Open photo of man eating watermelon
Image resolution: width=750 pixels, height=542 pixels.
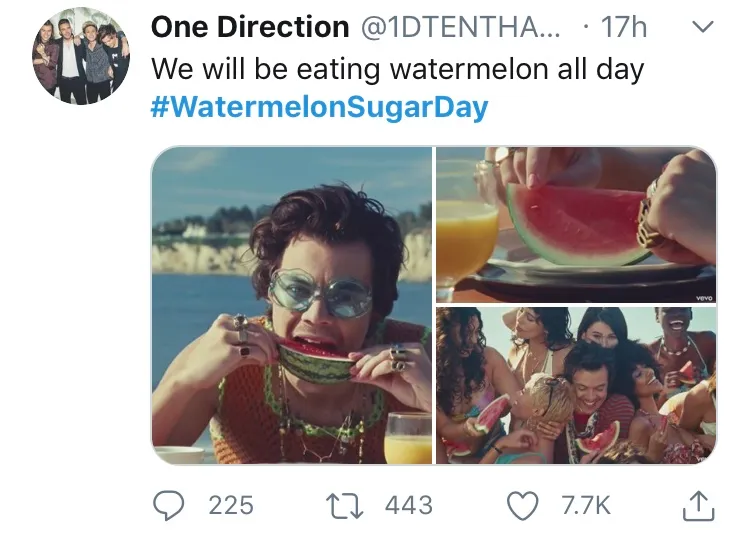coord(291,305)
